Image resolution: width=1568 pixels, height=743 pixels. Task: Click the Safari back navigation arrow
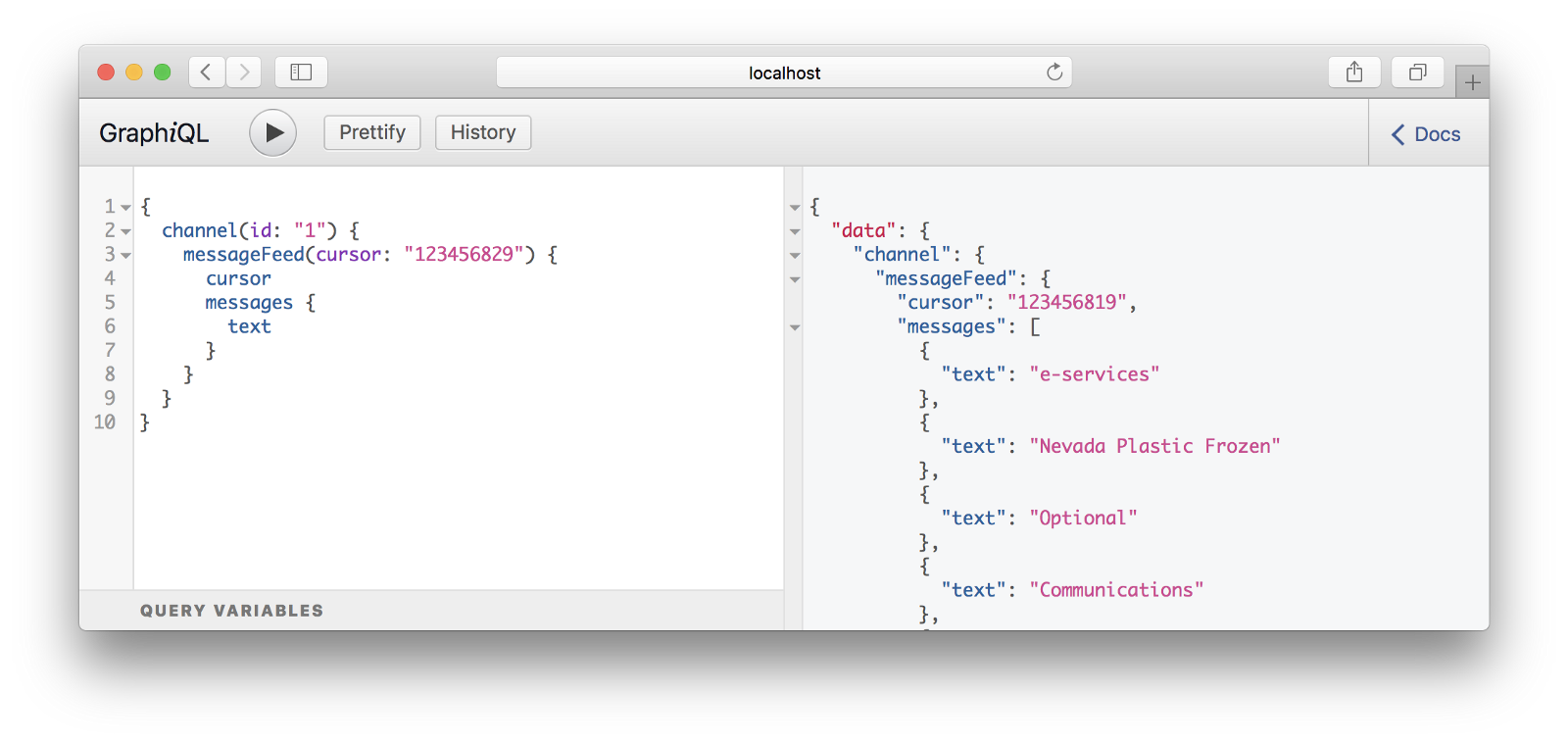point(206,72)
